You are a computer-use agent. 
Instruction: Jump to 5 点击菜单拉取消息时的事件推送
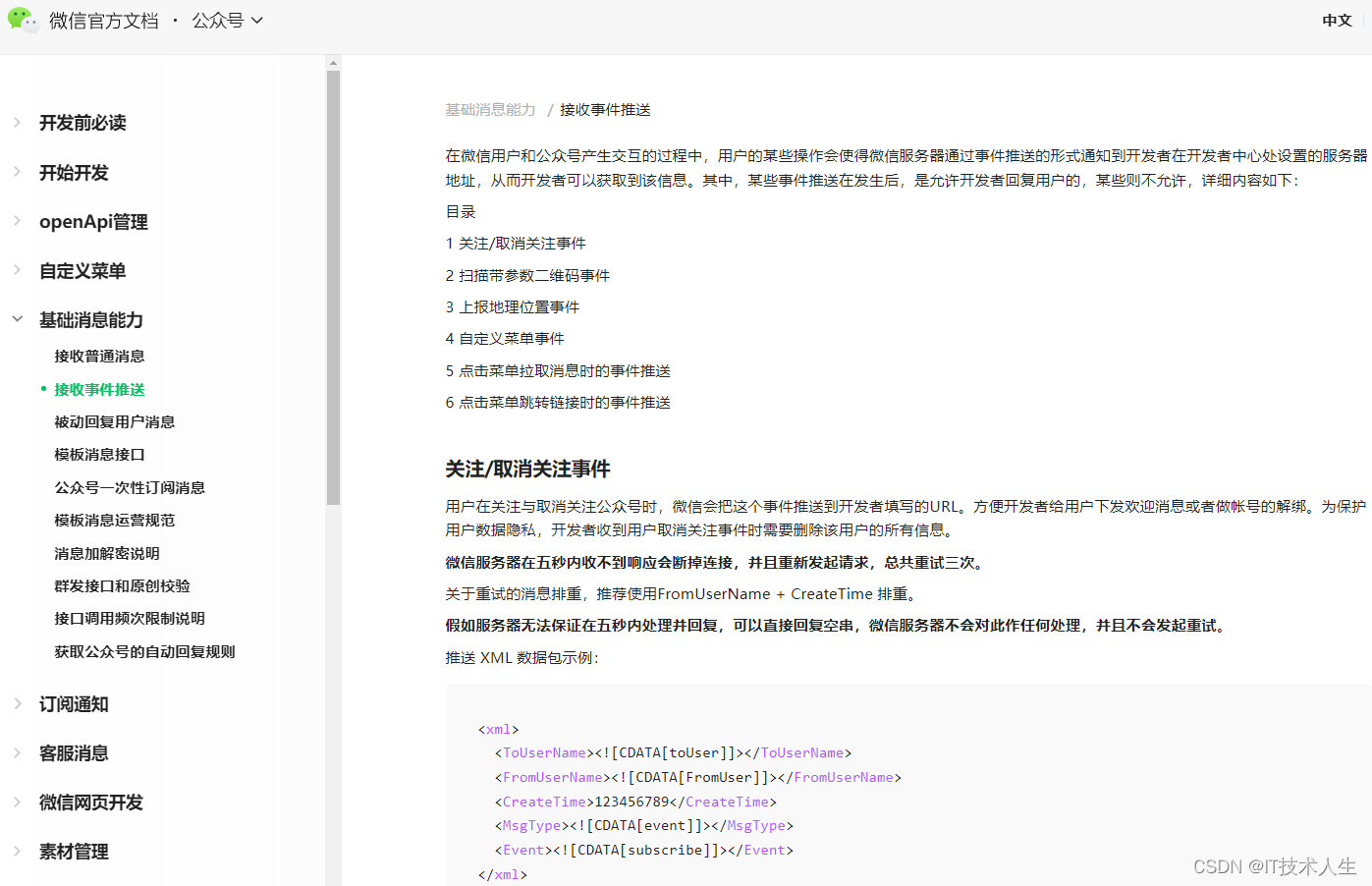(558, 371)
